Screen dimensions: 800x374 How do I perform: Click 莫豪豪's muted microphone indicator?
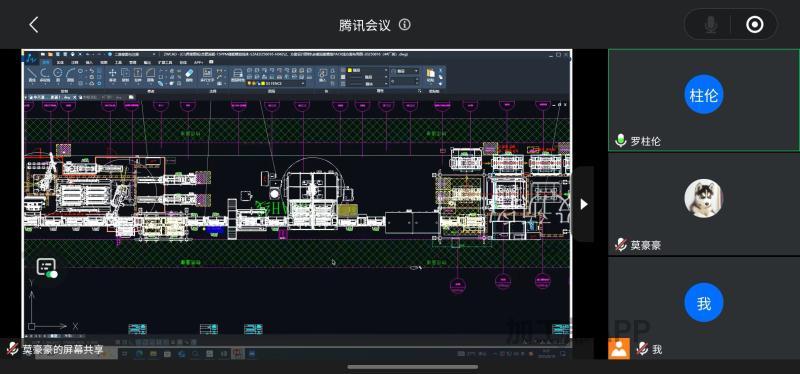pos(621,245)
